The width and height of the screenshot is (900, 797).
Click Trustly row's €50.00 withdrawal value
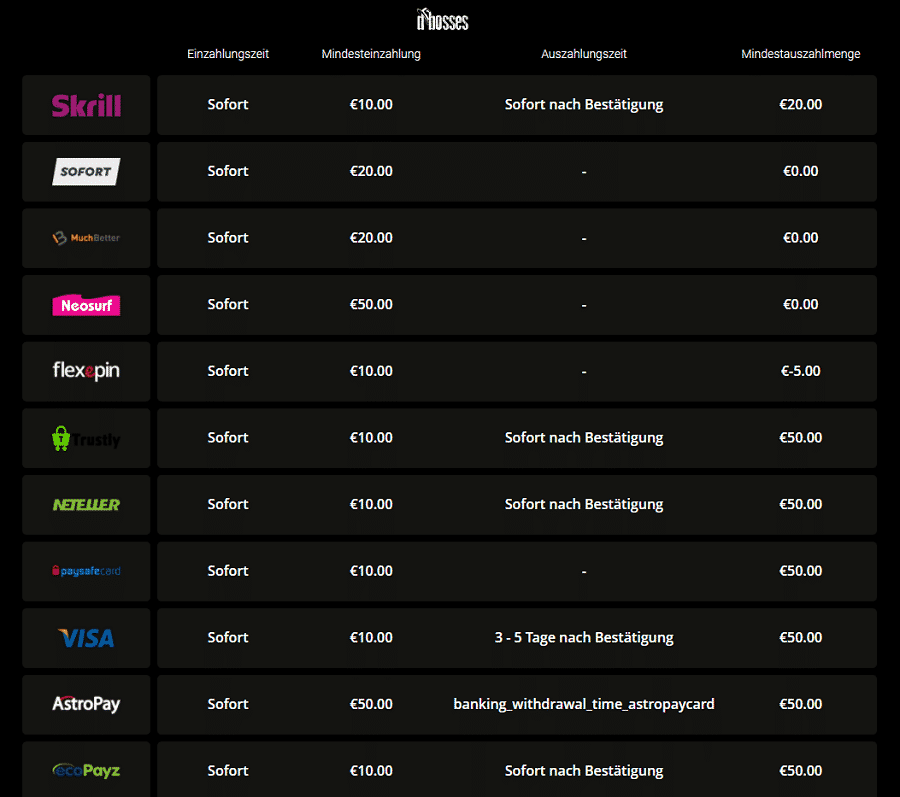[x=800, y=437]
